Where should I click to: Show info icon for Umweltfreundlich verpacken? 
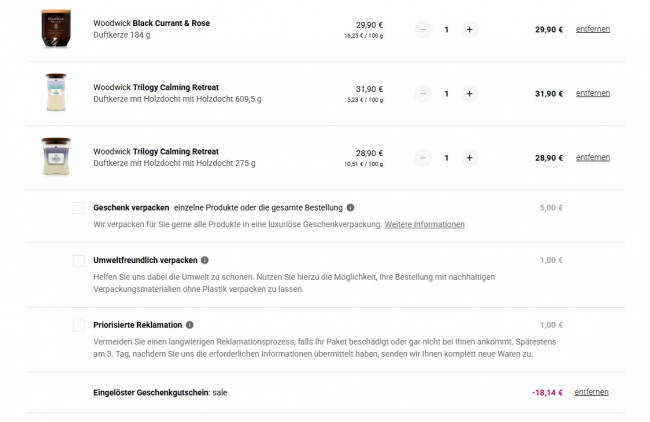205,260
